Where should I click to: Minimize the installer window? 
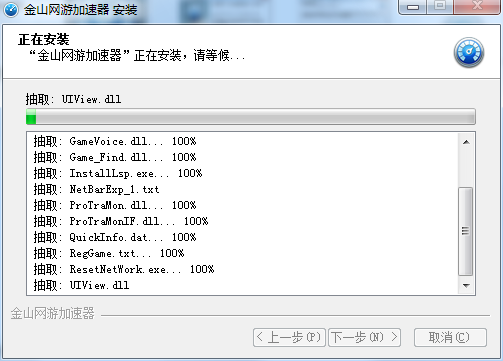(x=412, y=7)
